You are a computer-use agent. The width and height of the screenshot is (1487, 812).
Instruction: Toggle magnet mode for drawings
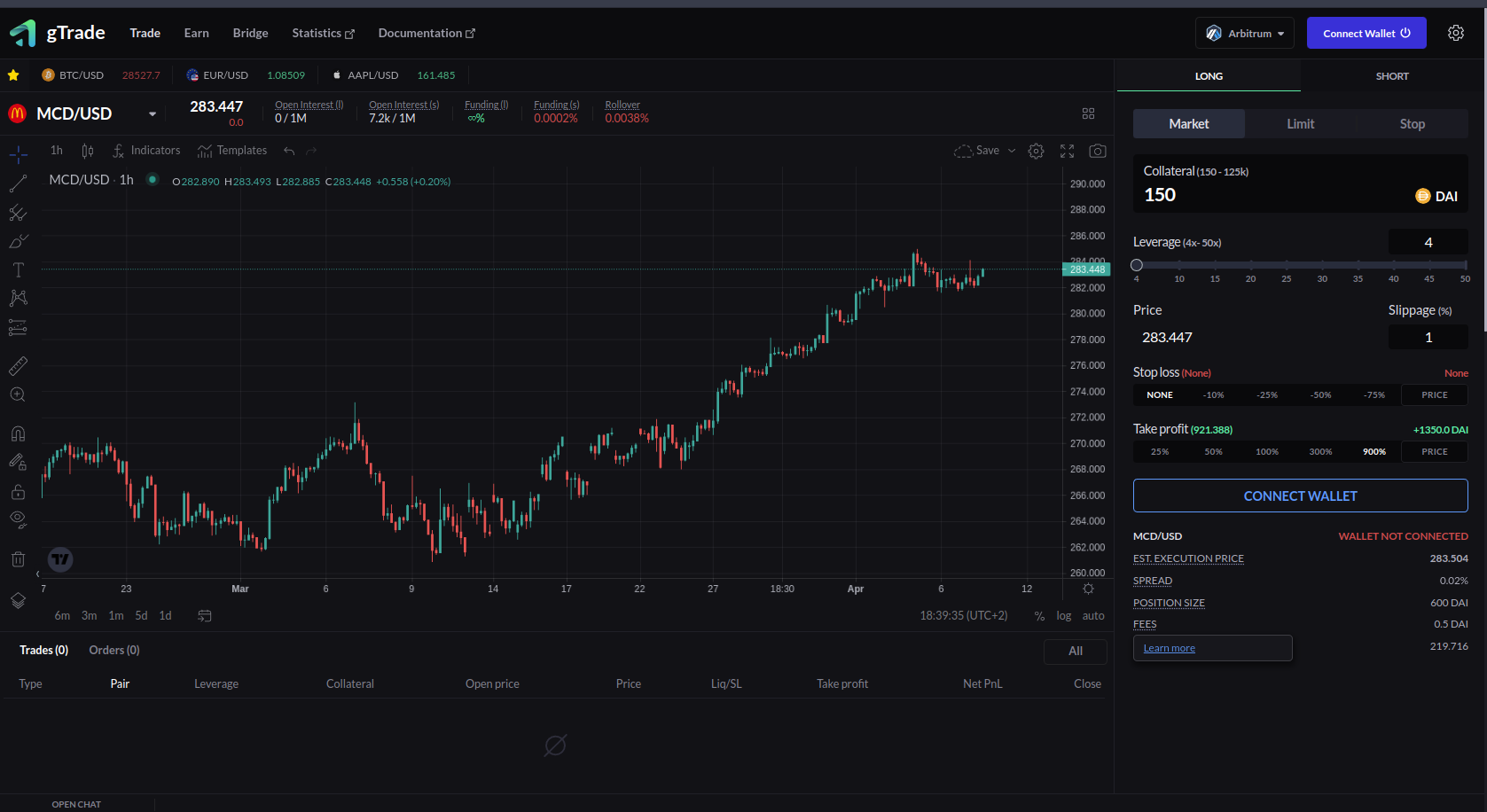18,433
